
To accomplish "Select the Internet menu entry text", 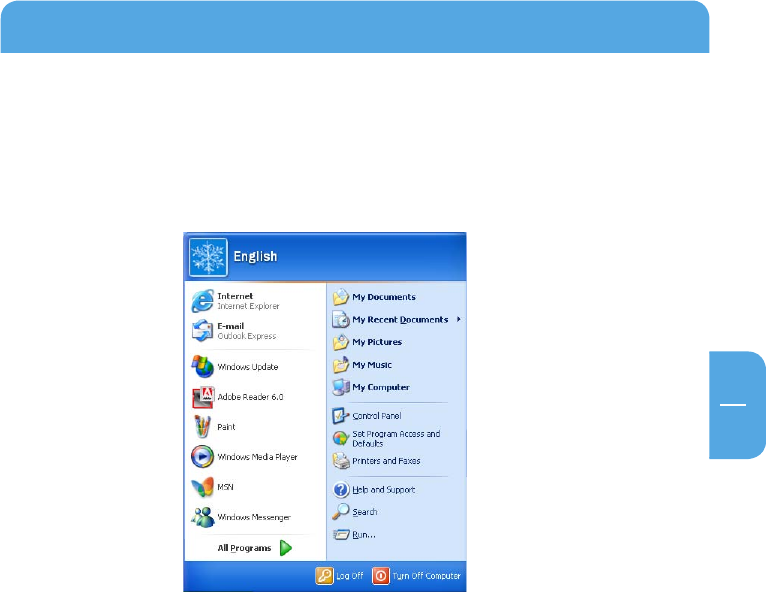I will 235,296.
